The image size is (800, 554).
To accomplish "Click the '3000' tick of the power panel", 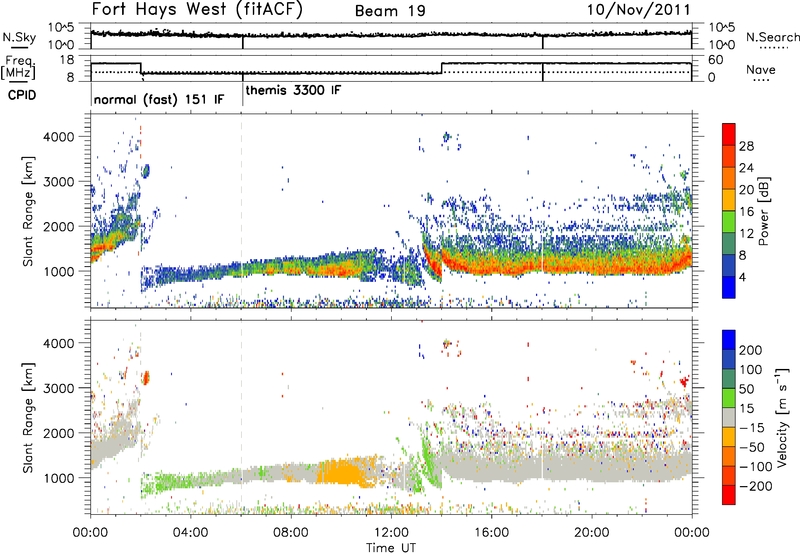I will pos(58,182).
